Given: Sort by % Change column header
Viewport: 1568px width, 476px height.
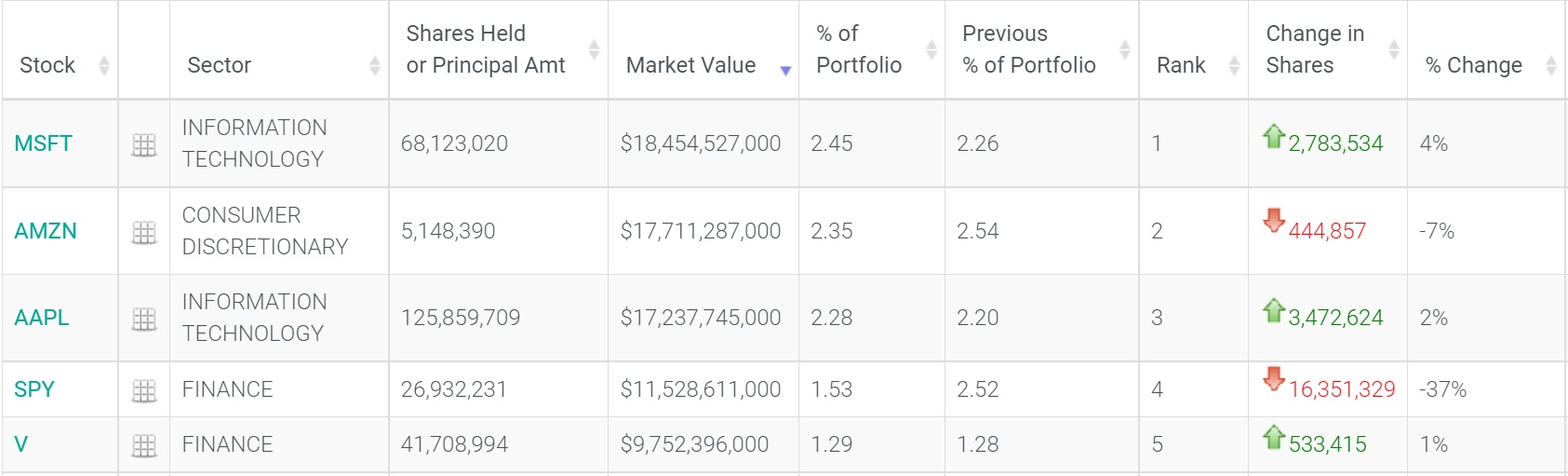Looking at the screenshot, I should pyautogui.click(x=1550, y=65).
